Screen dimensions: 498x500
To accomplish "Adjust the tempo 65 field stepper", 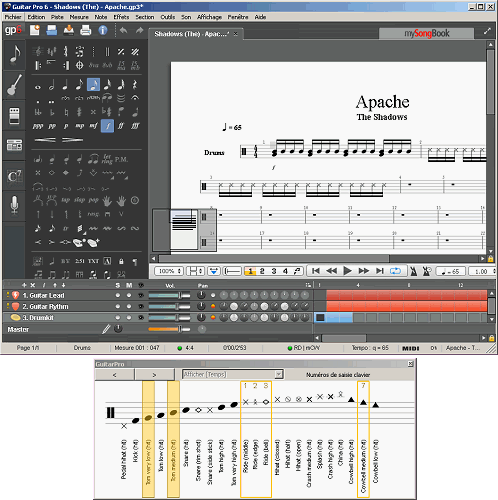I will [451, 272].
